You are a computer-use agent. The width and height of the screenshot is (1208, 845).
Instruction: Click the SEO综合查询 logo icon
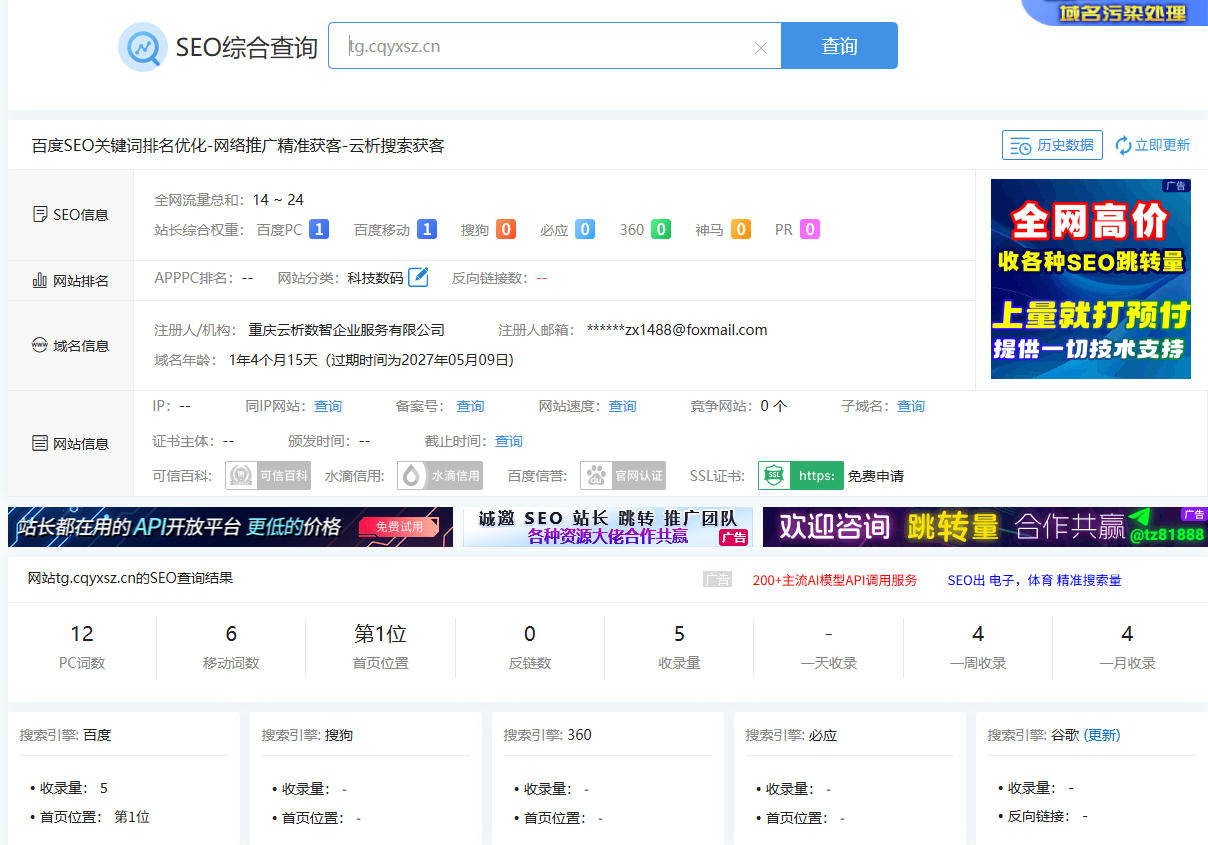(142, 47)
